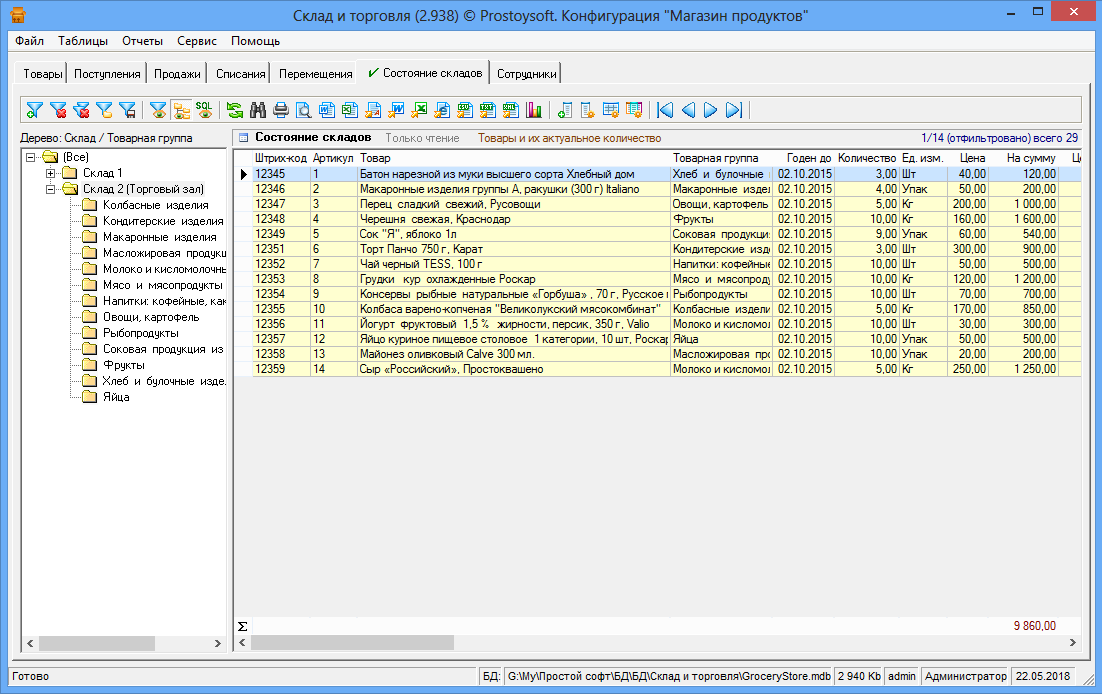
Task: Jump to first record arrow
Action: coord(665,110)
